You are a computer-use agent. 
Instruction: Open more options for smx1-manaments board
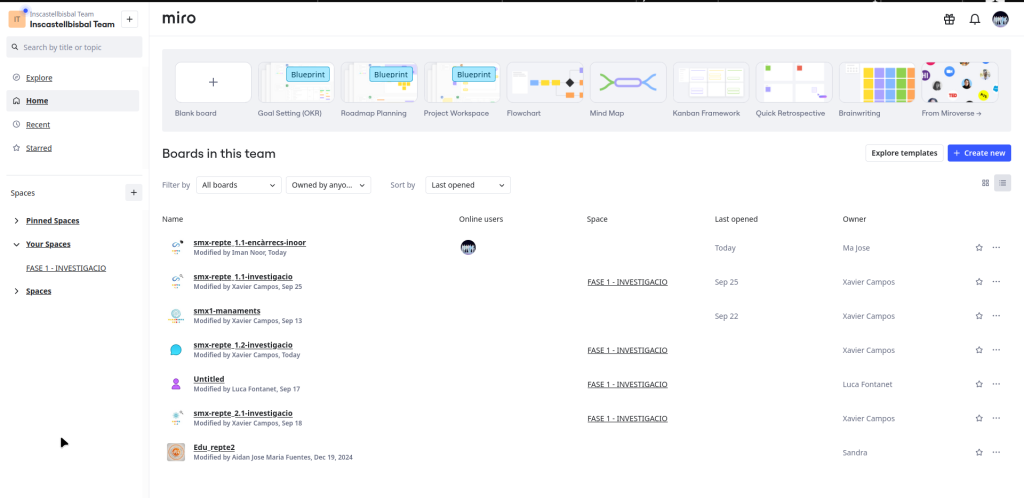[x=996, y=316]
